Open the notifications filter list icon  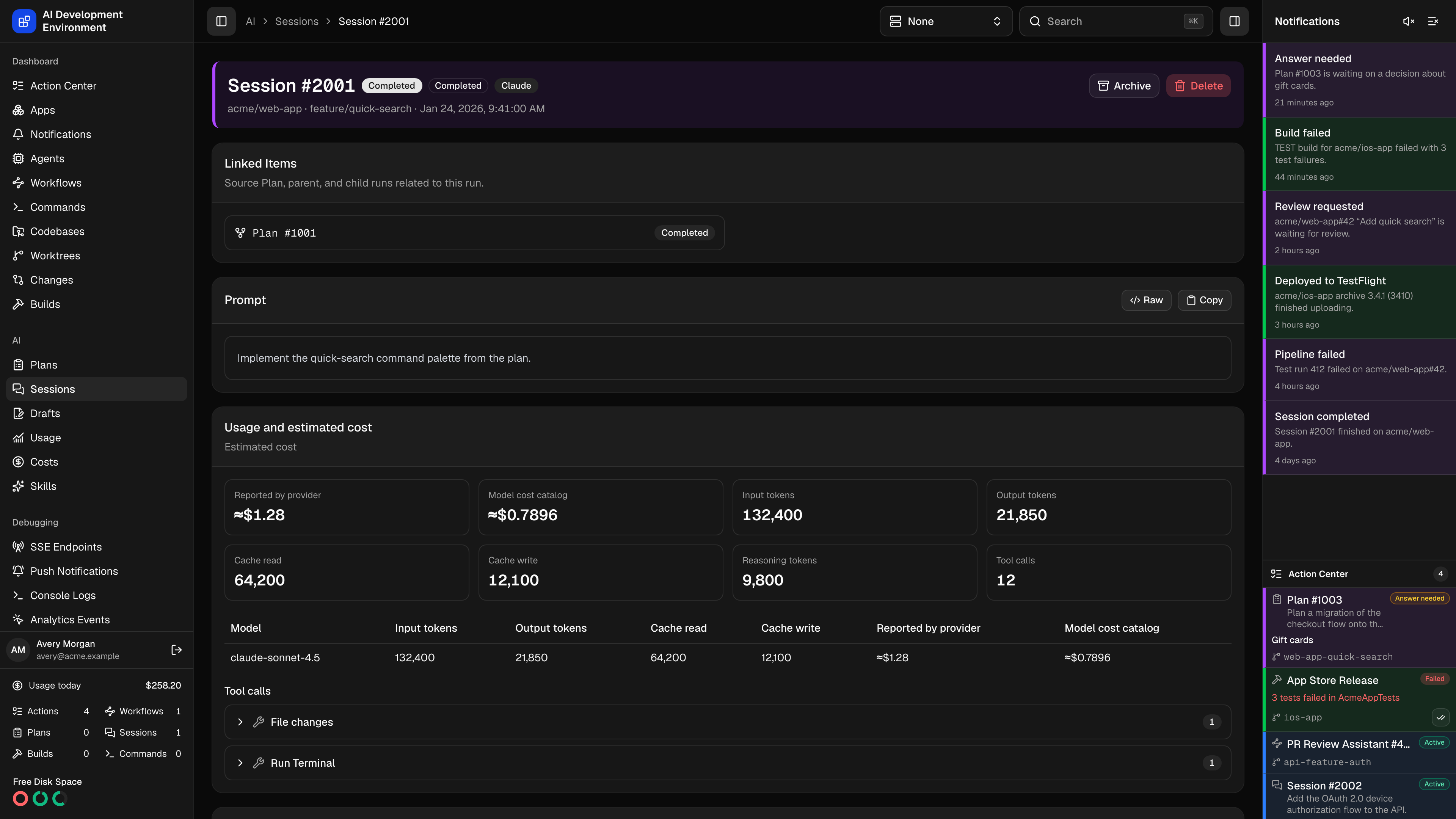tap(1433, 22)
